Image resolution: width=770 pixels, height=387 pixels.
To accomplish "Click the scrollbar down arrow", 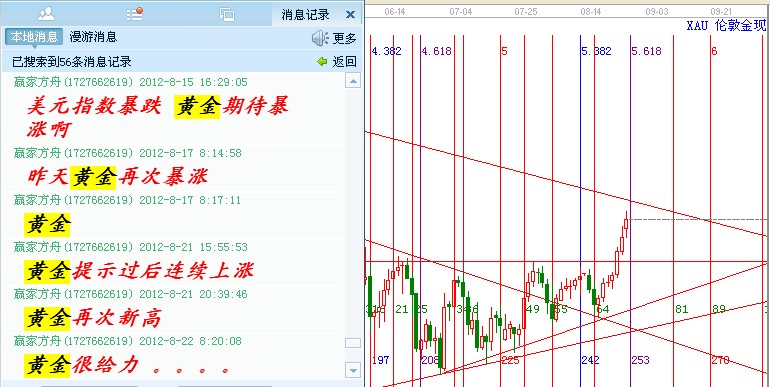I will click(353, 369).
